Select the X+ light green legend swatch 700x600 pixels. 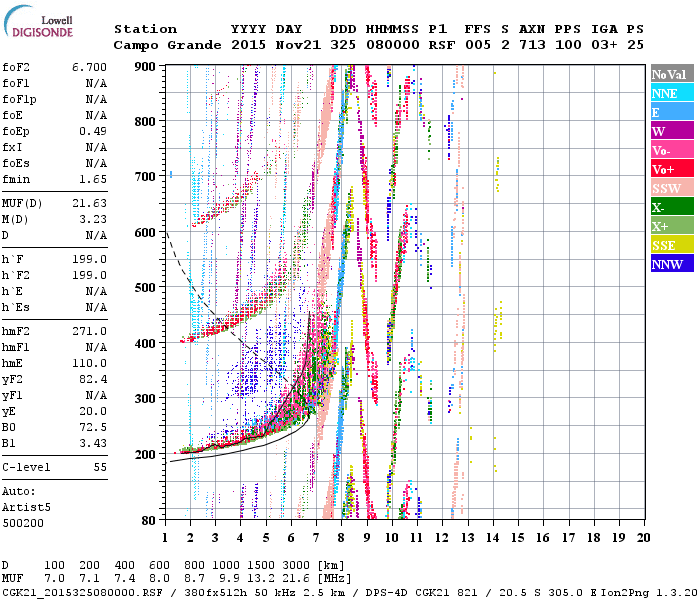point(672,226)
